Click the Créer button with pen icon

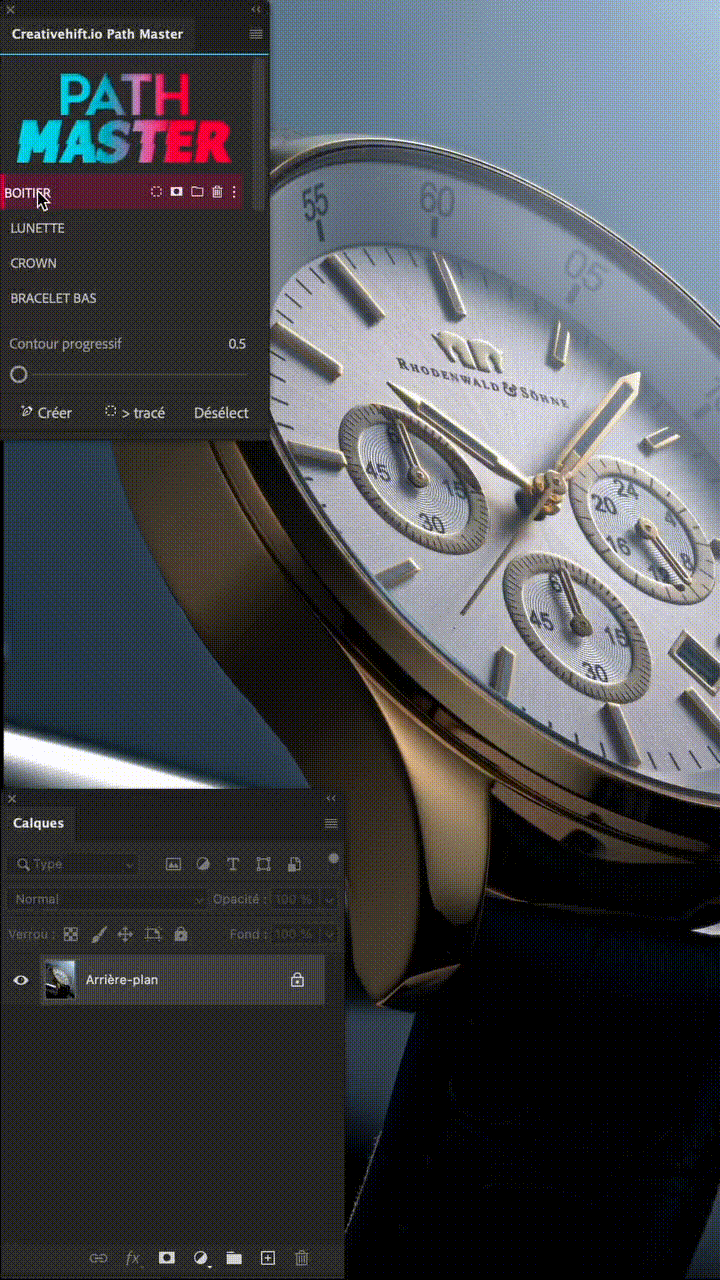(46, 413)
